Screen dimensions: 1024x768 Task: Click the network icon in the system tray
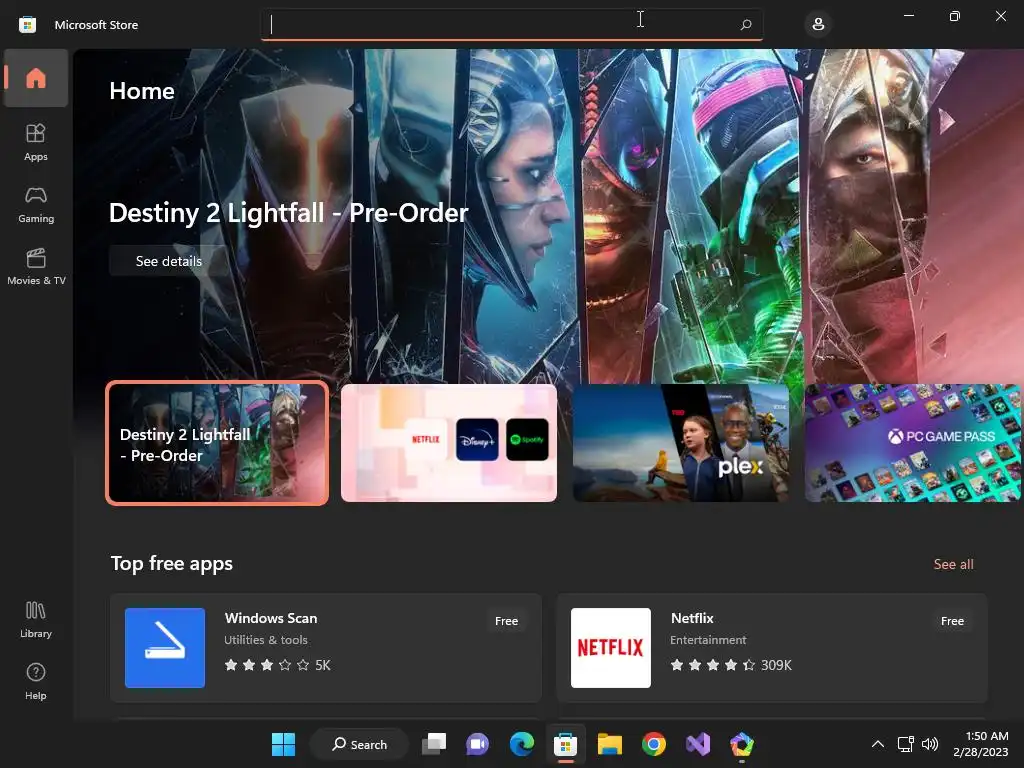905,744
